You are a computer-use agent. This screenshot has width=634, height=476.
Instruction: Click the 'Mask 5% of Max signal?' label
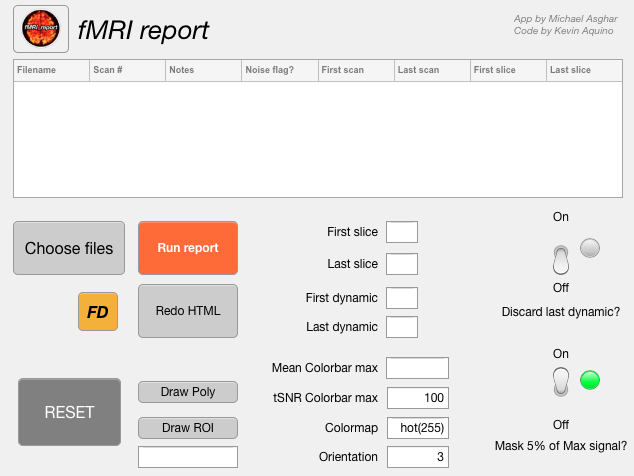[x=560, y=446]
